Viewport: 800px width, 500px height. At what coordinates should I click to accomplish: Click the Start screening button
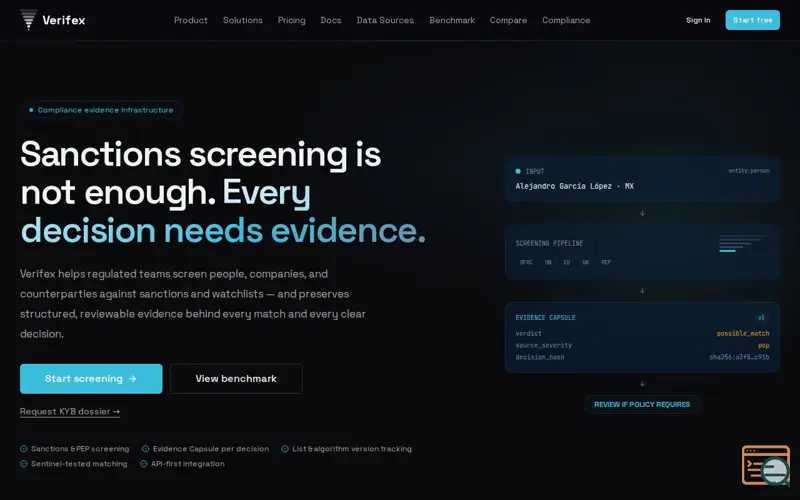[x=91, y=379]
